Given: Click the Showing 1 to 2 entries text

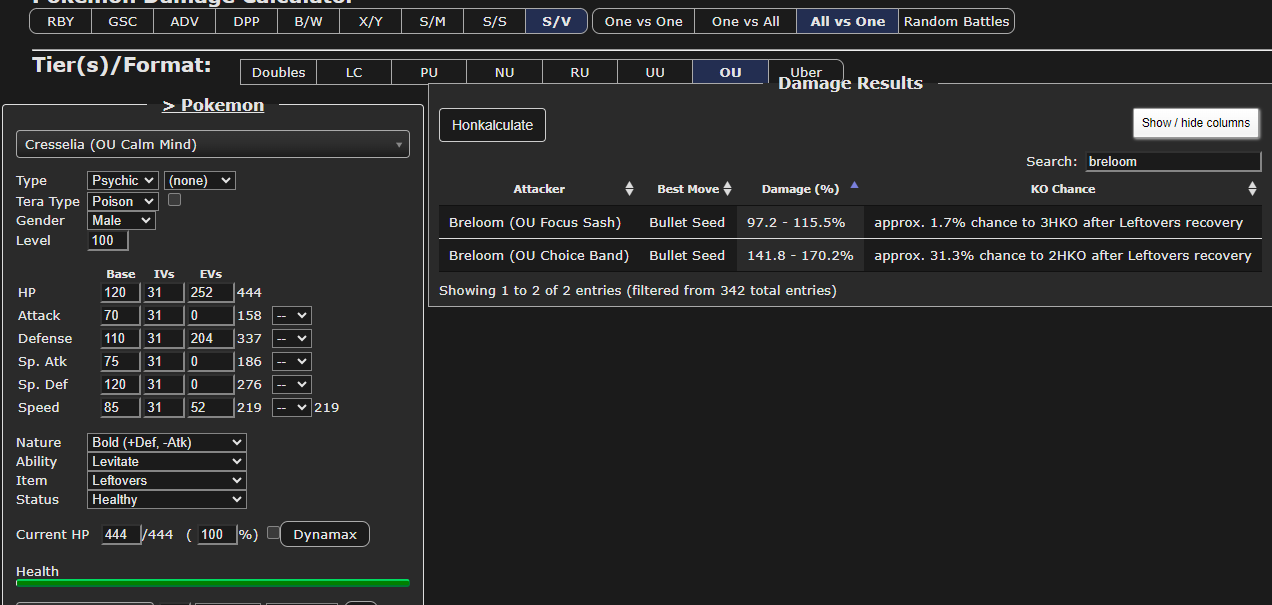Looking at the screenshot, I should click(638, 290).
